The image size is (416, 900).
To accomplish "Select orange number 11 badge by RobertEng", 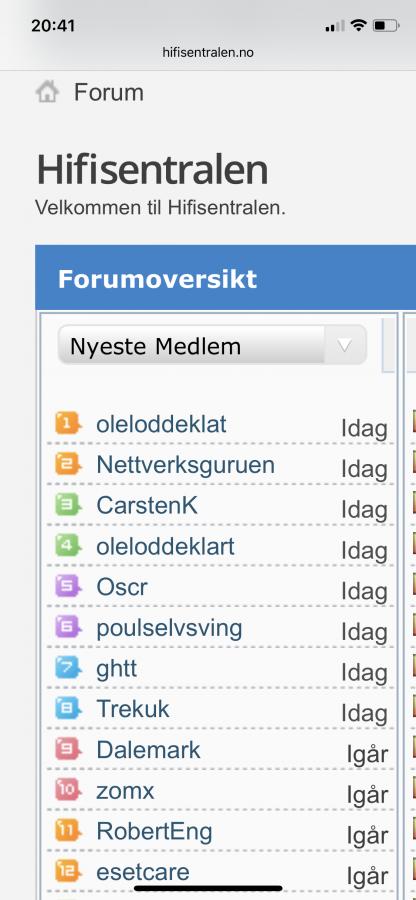I will pyautogui.click(x=68, y=831).
